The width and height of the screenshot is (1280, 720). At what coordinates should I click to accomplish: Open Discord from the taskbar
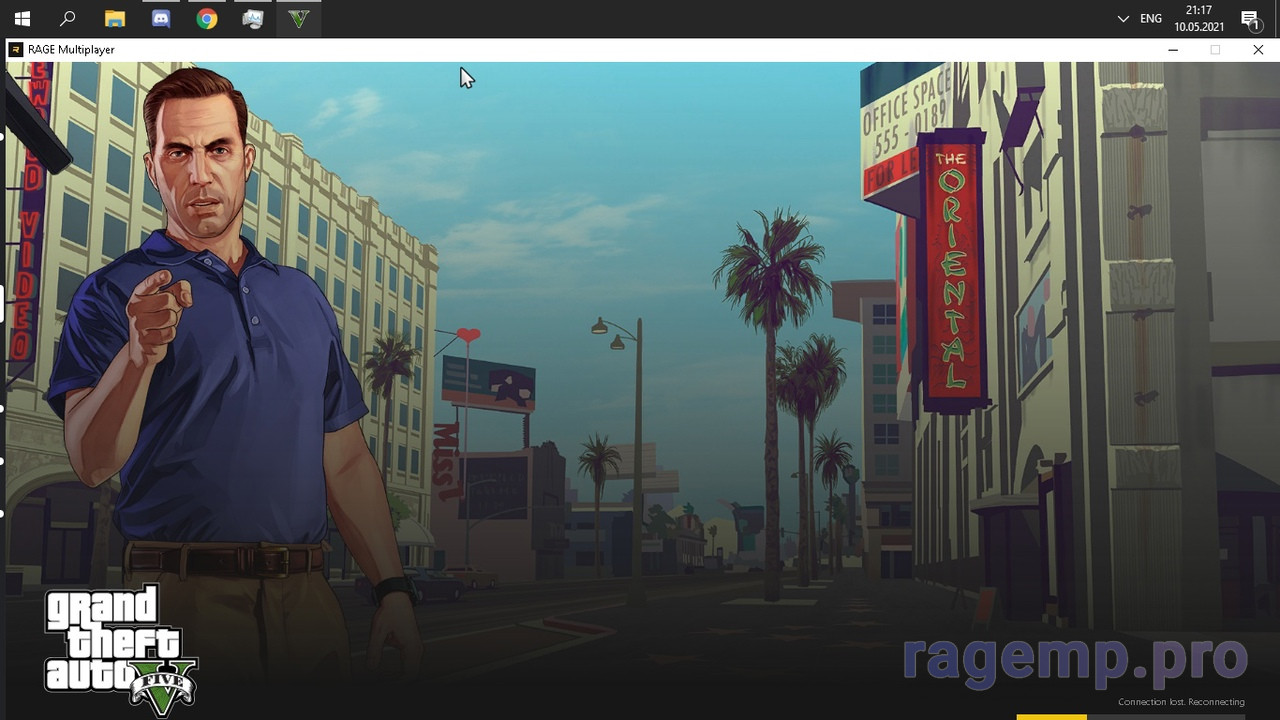click(x=161, y=18)
